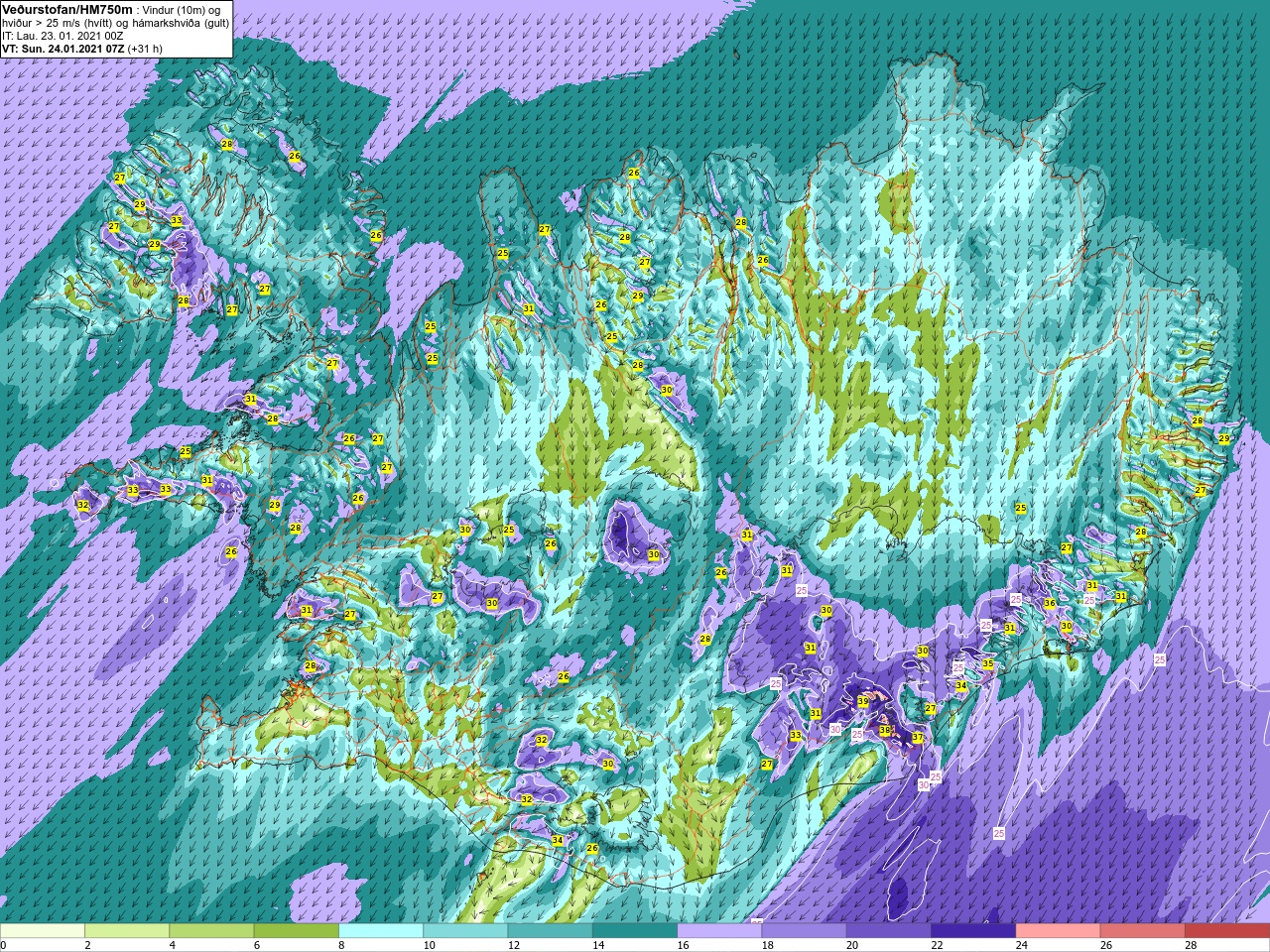The width and height of the screenshot is (1270, 952).
Task: Click the '0' tick on the legend scale
Action: 3,945
